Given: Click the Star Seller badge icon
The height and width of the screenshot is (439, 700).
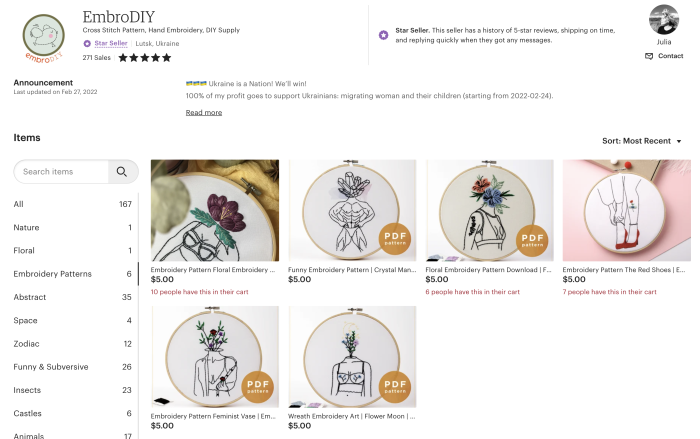Looking at the screenshot, I should click(87, 44).
